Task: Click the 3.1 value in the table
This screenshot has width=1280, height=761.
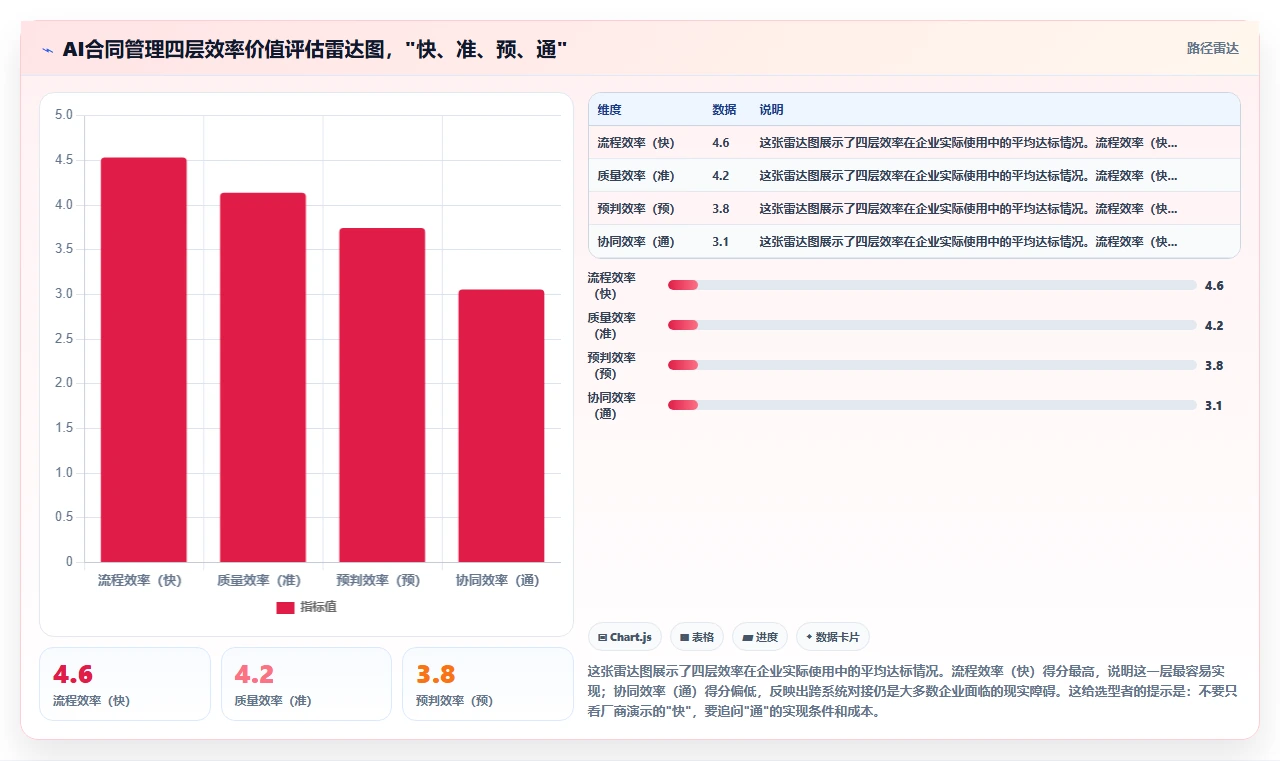Action: pos(721,242)
